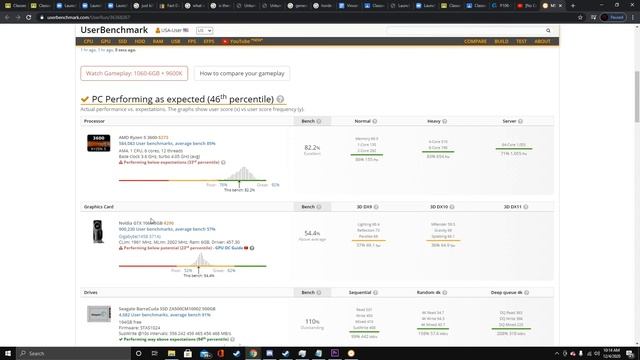This screenshot has width=640, height=360.
Task: Click the info icon next to Server
Action: coord(520,121)
